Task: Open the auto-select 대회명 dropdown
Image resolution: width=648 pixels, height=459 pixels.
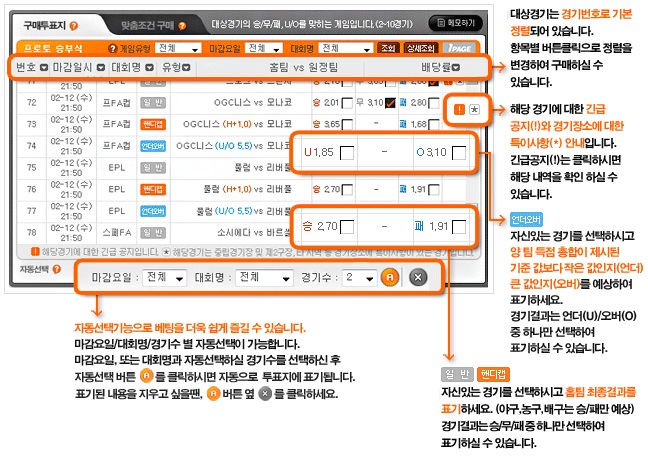Action: pyautogui.click(x=264, y=277)
